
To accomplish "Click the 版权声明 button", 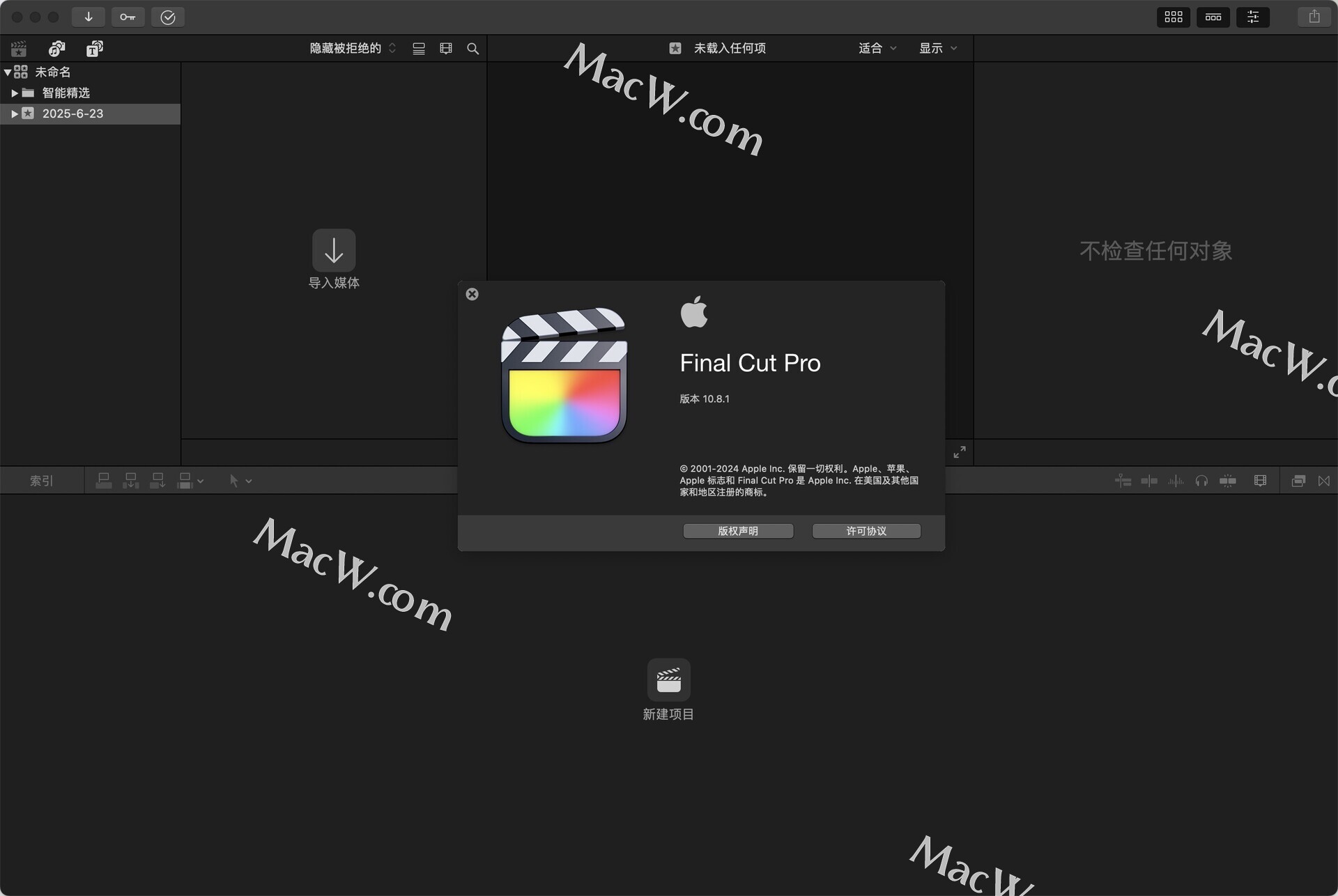I will click(738, 531).
